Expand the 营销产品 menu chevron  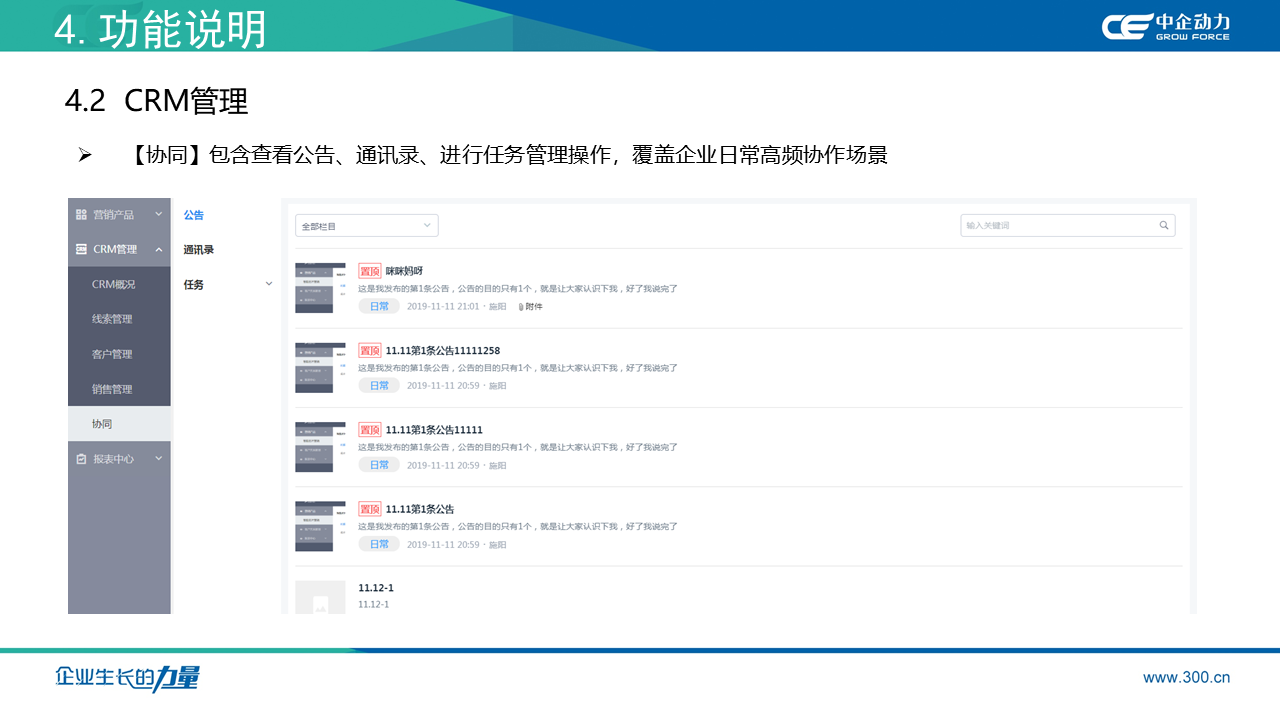tap(158, 214)
